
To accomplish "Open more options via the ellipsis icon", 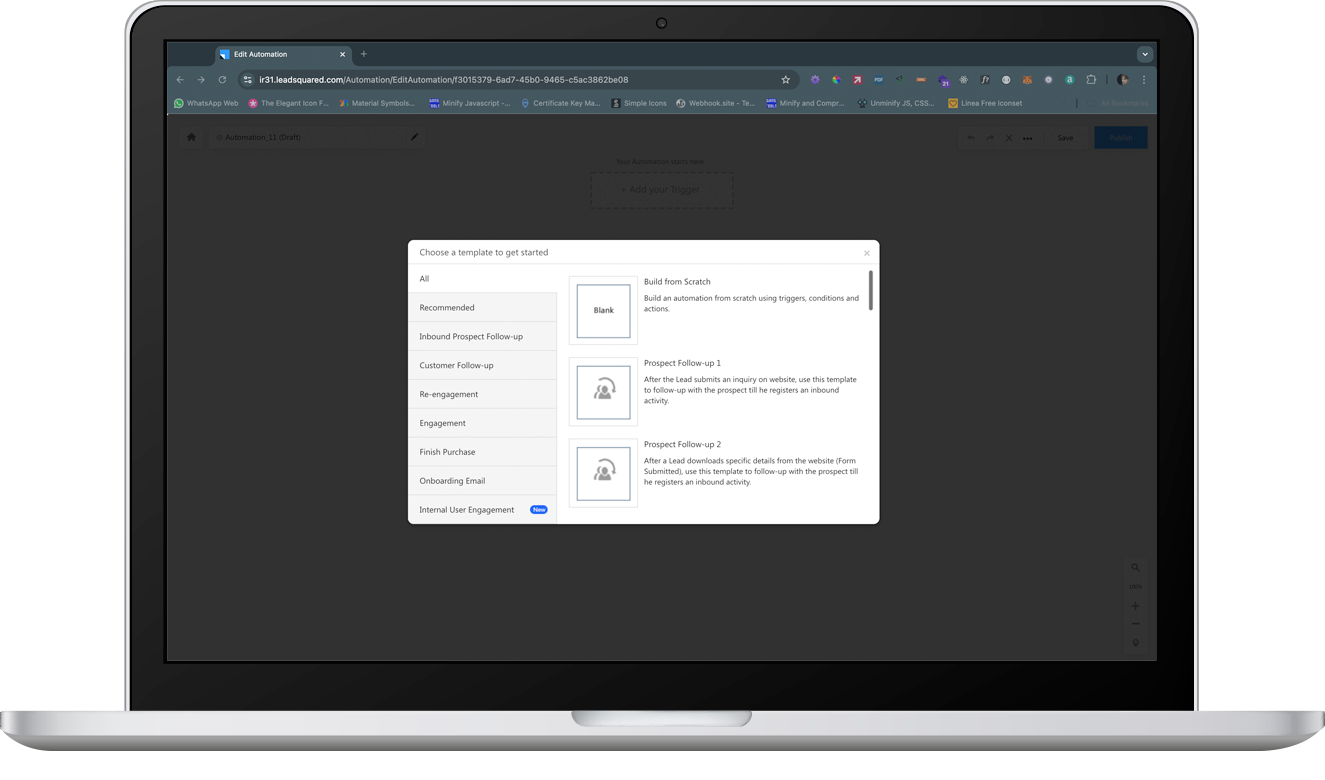I will tap(1027, 138).
